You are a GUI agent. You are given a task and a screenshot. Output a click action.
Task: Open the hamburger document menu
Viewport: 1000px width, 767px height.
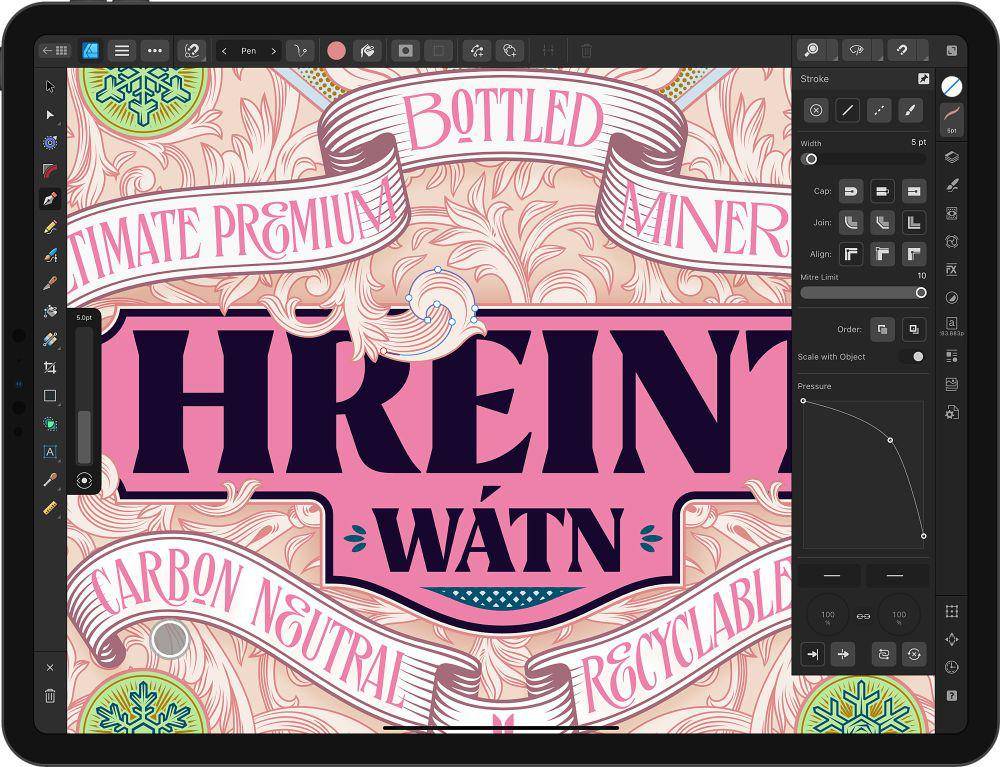click(122, 51)
